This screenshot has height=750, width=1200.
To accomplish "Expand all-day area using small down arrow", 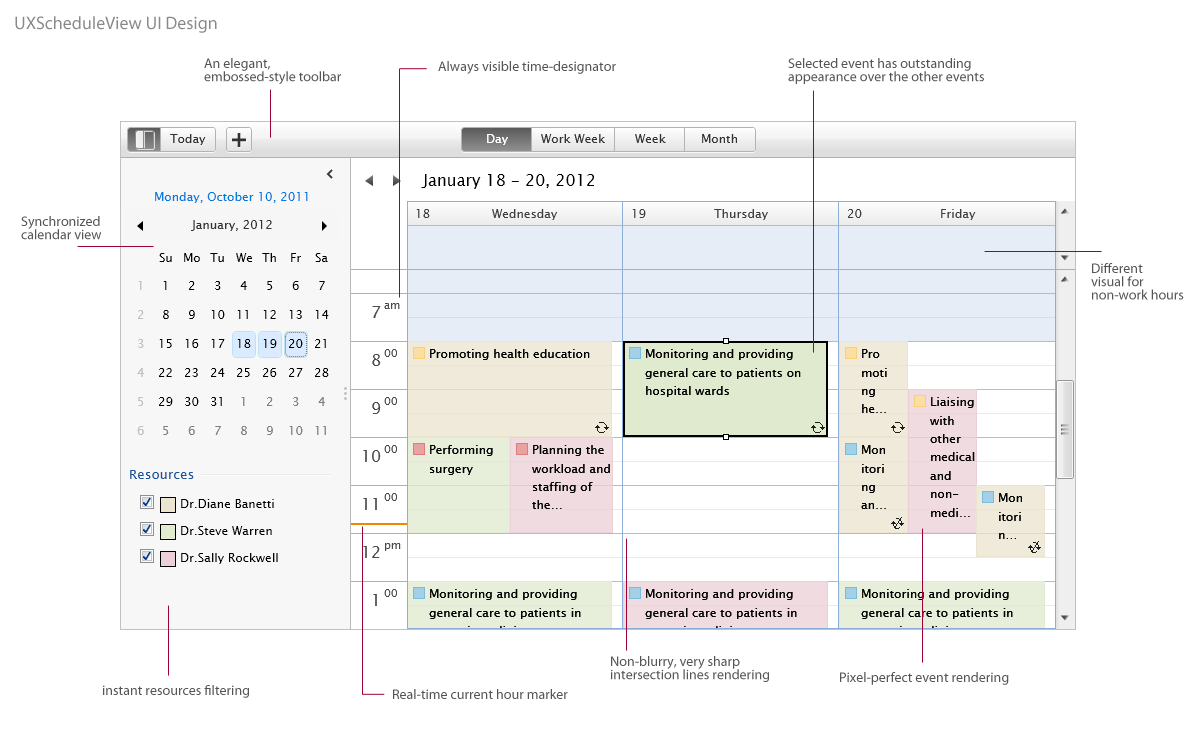I will [1064, 258].
